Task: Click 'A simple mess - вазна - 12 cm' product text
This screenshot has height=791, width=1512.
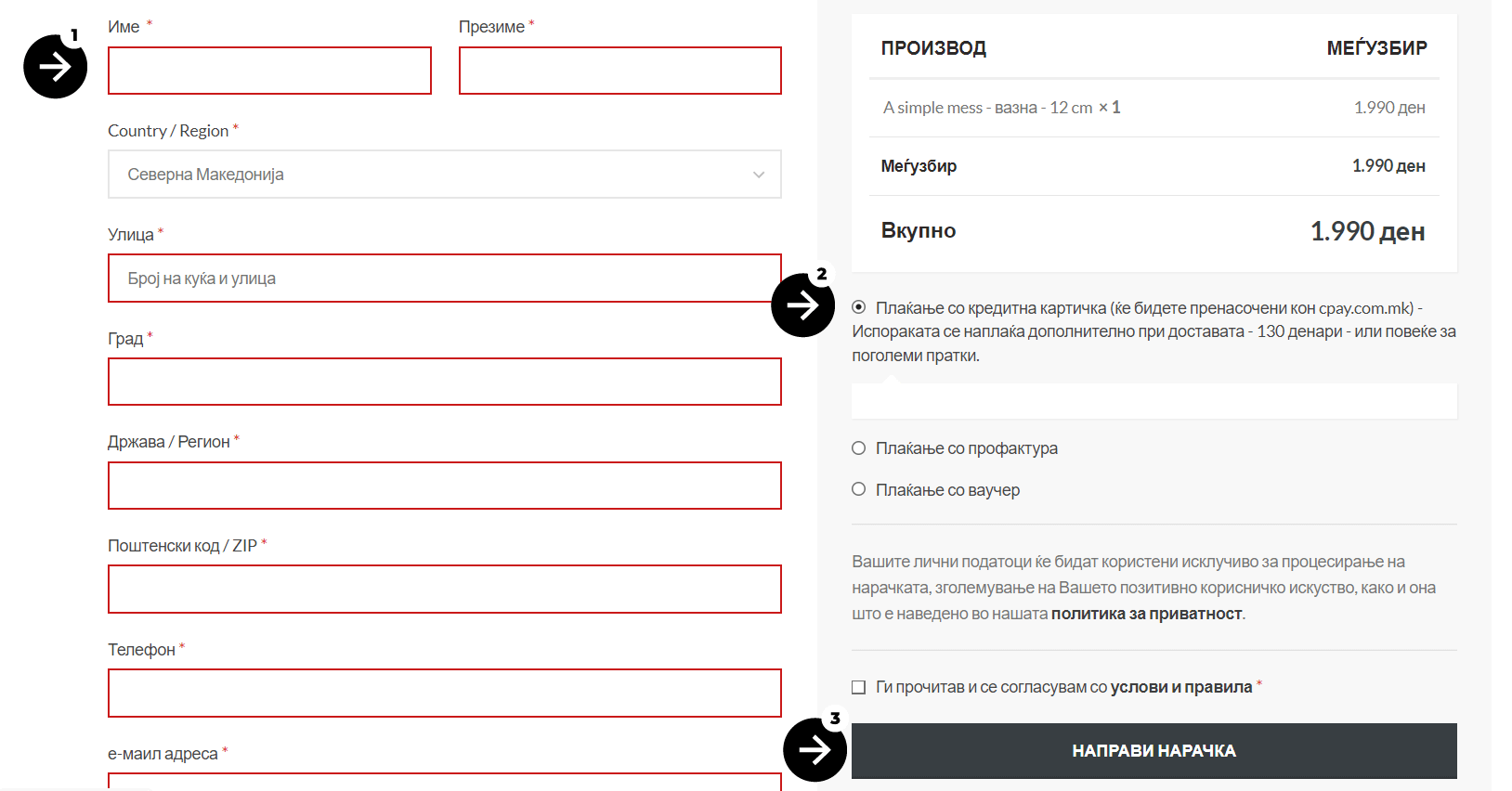Action: click(987, 108)
